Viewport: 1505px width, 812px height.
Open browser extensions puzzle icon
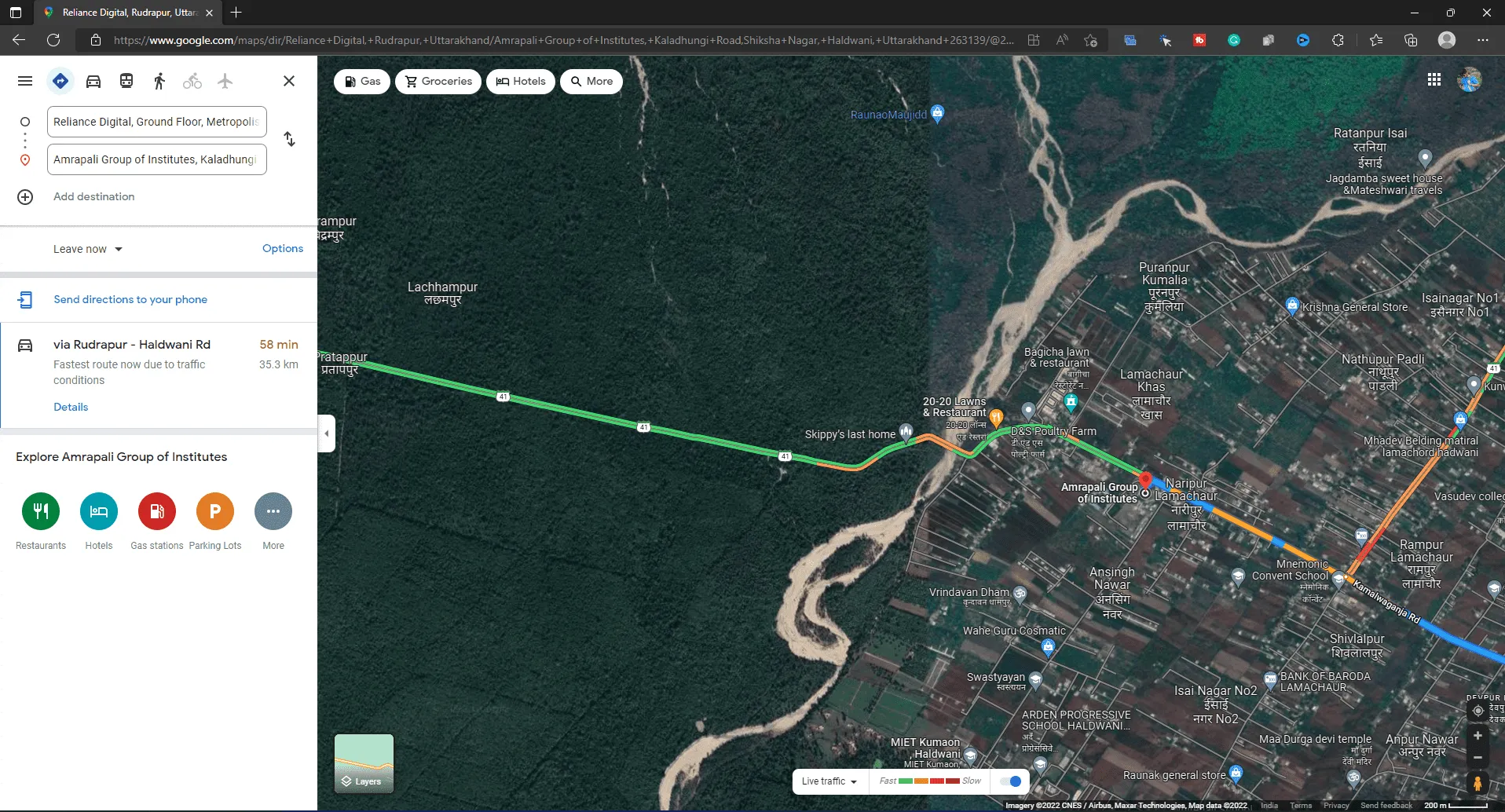click(1338, 40)
